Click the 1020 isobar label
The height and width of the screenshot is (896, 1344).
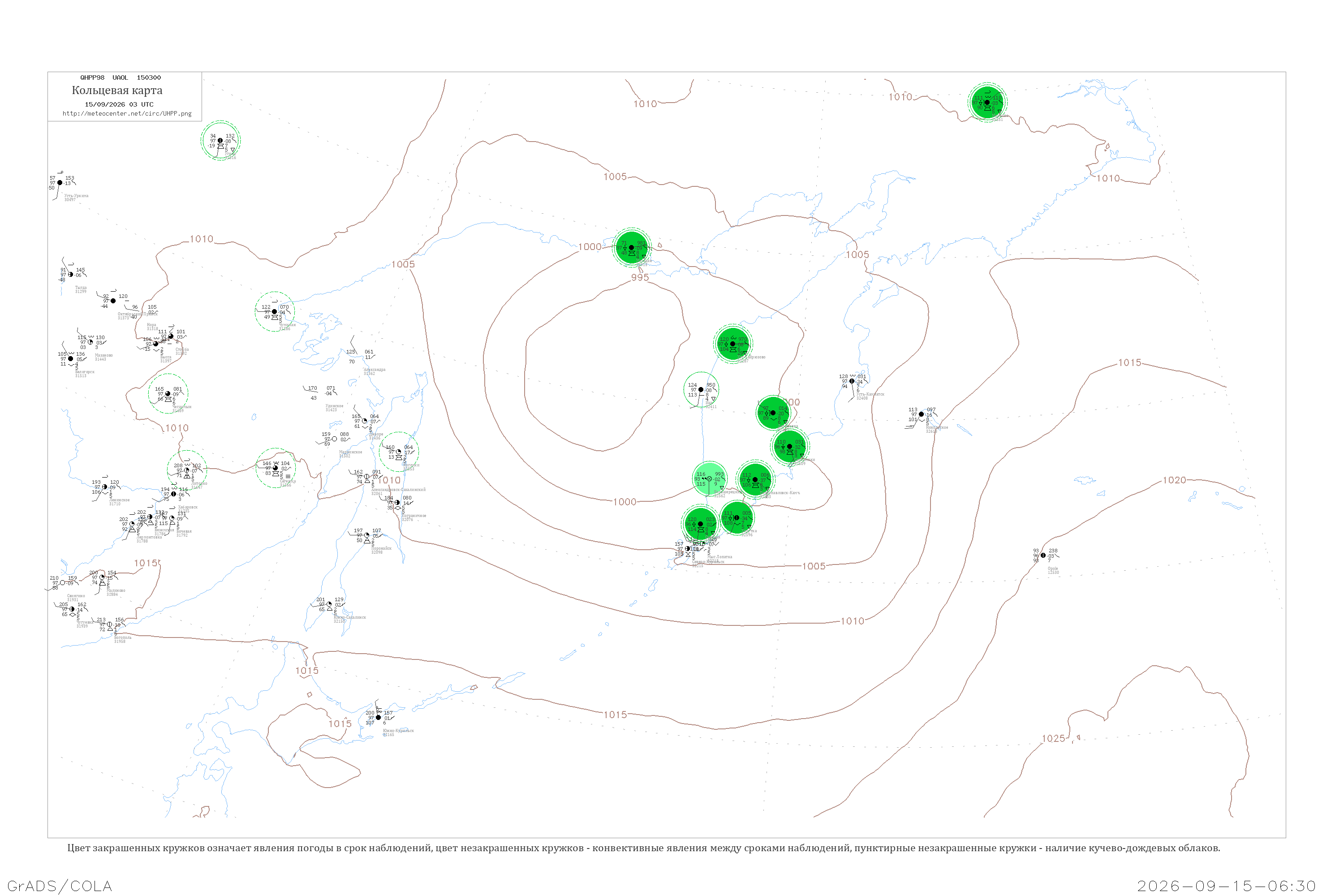pos(1174,480)
